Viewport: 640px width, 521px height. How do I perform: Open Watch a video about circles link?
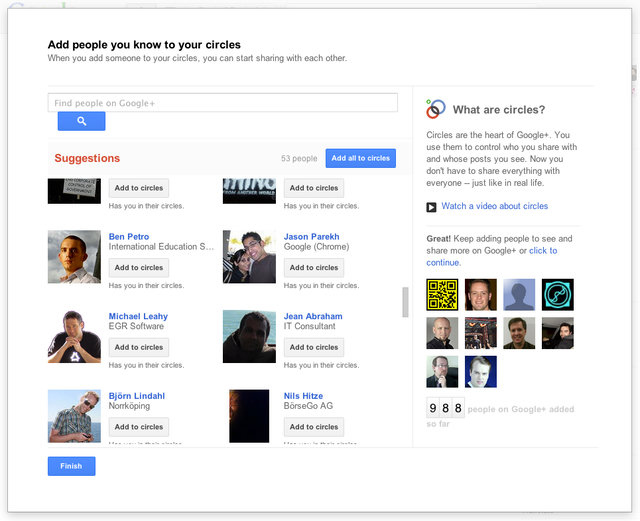[x=494, y=206]
